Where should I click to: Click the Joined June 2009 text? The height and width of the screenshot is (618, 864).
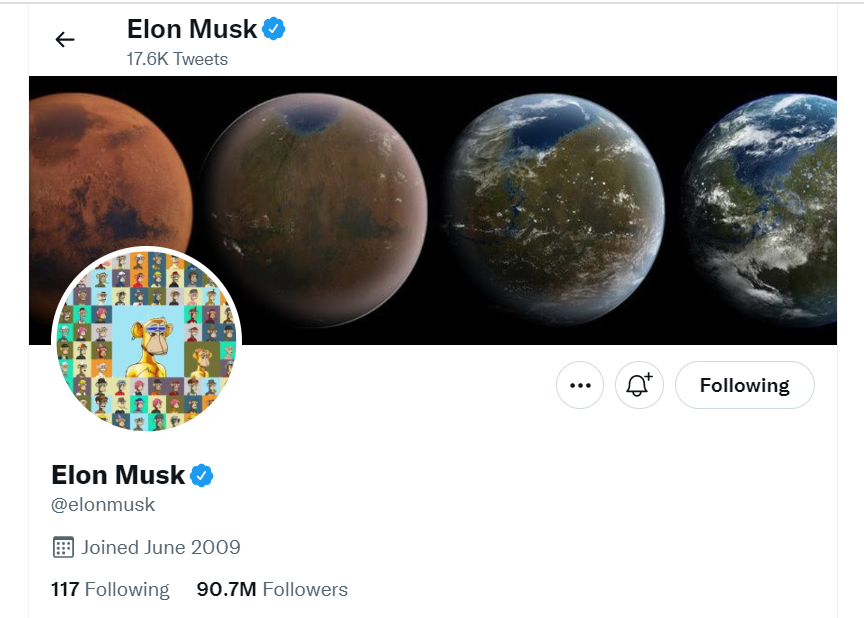click(161, 547)
